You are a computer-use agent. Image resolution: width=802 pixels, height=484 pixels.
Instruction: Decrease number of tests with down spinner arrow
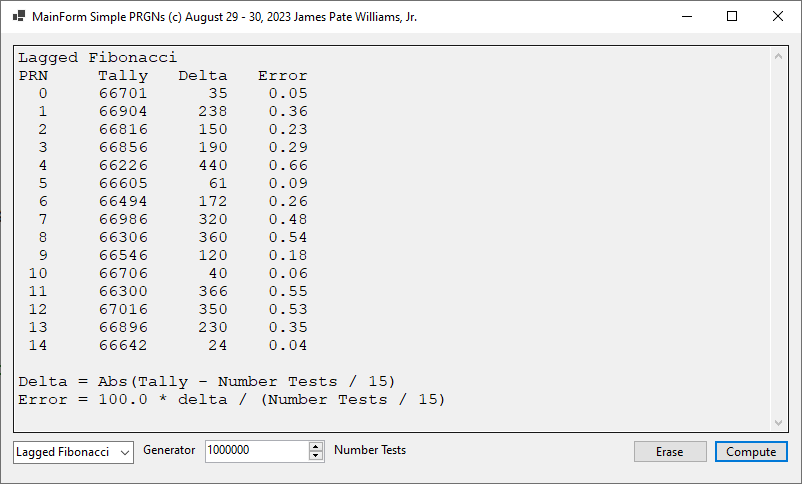tap(317, 456)
